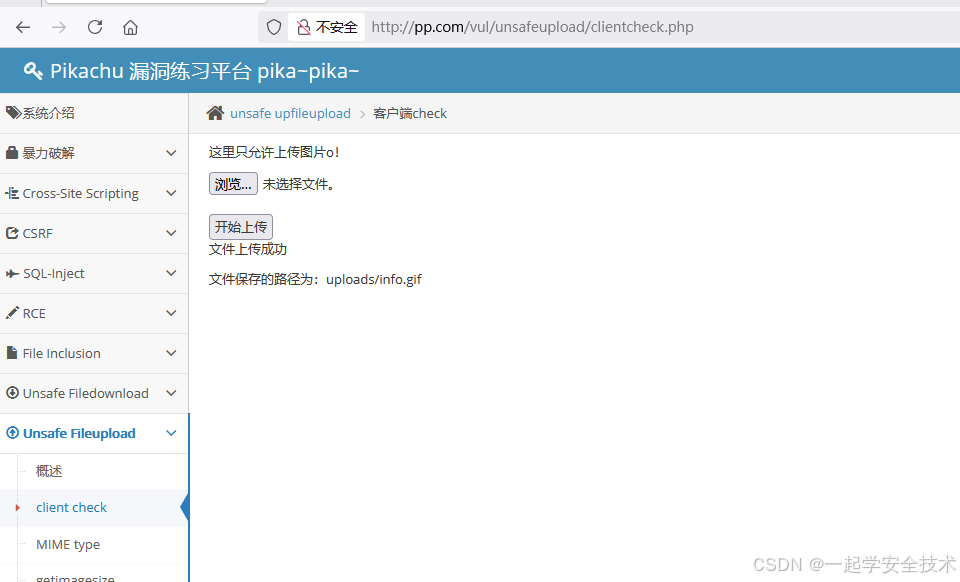This screenshot has height=582, width=960.
Task: Click the shield tracking protection icon
Action: coord(274,27)
